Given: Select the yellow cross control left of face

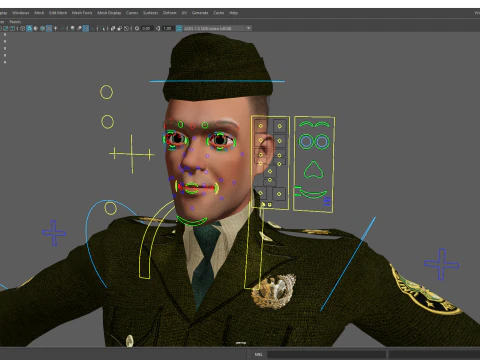Looking at the screenshot, I should click(132, 154).
